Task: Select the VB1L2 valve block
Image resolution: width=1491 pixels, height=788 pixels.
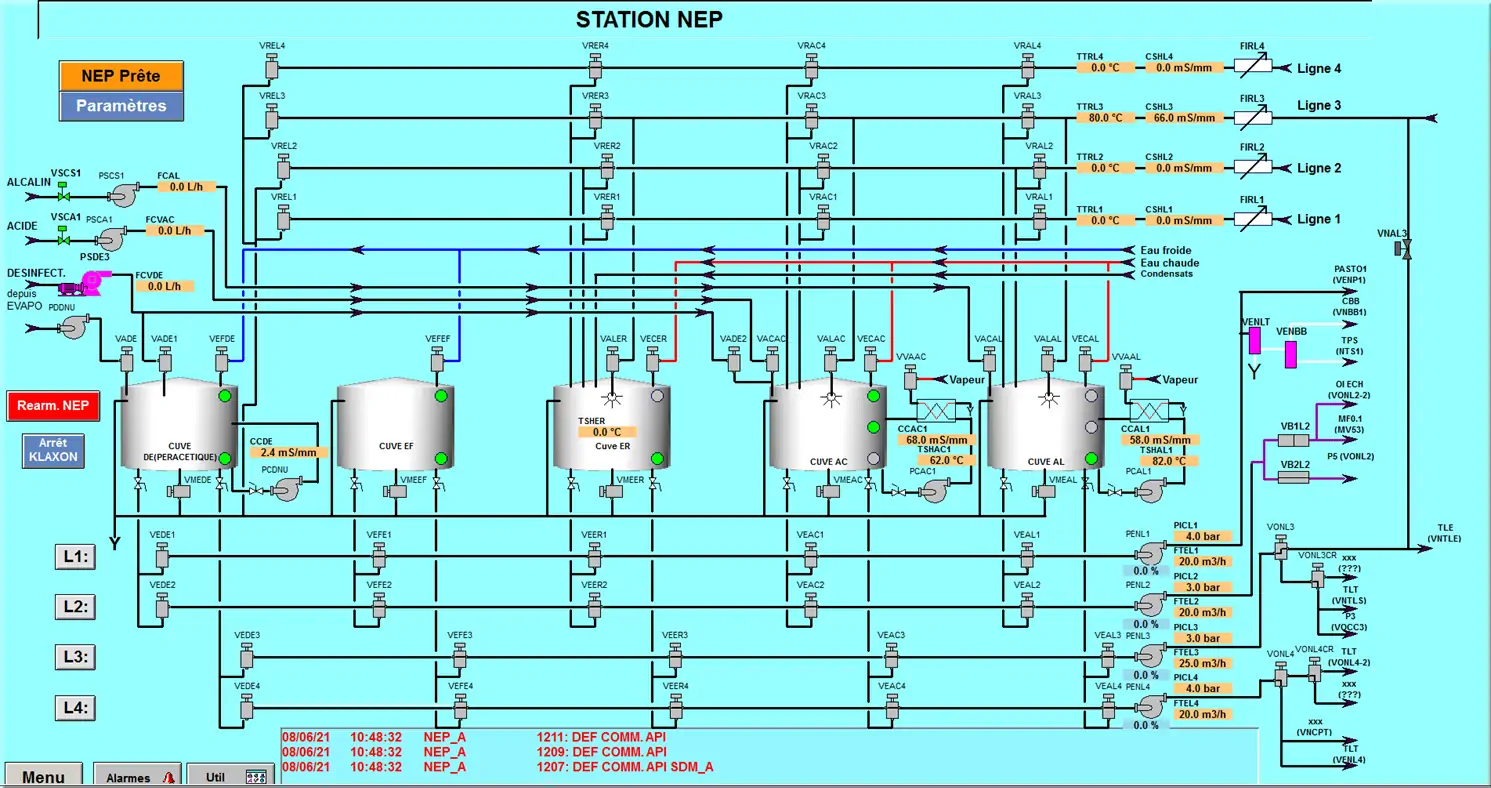Action: 1294,440
